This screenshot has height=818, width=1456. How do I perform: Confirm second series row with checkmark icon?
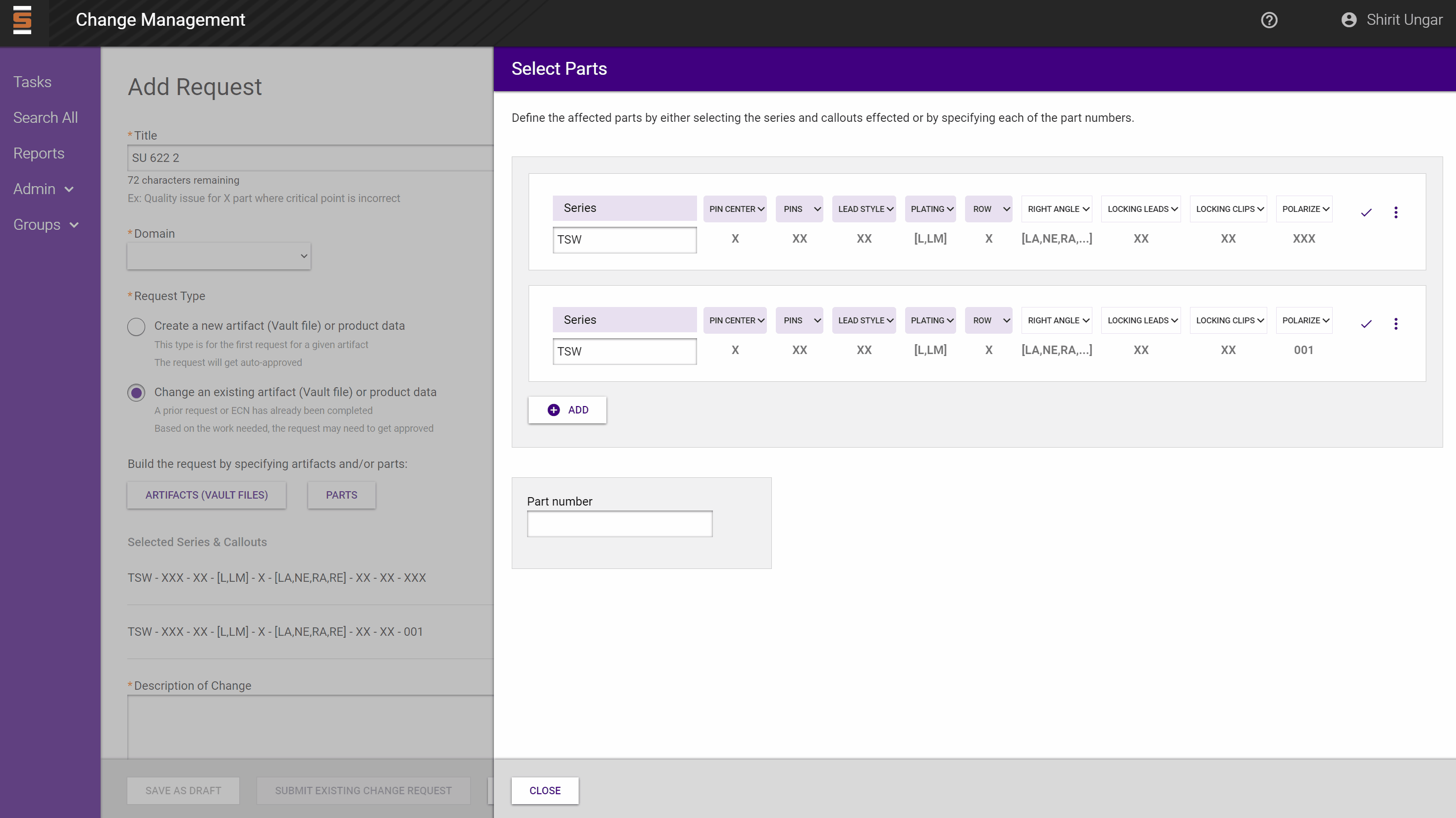point(1366,324)
